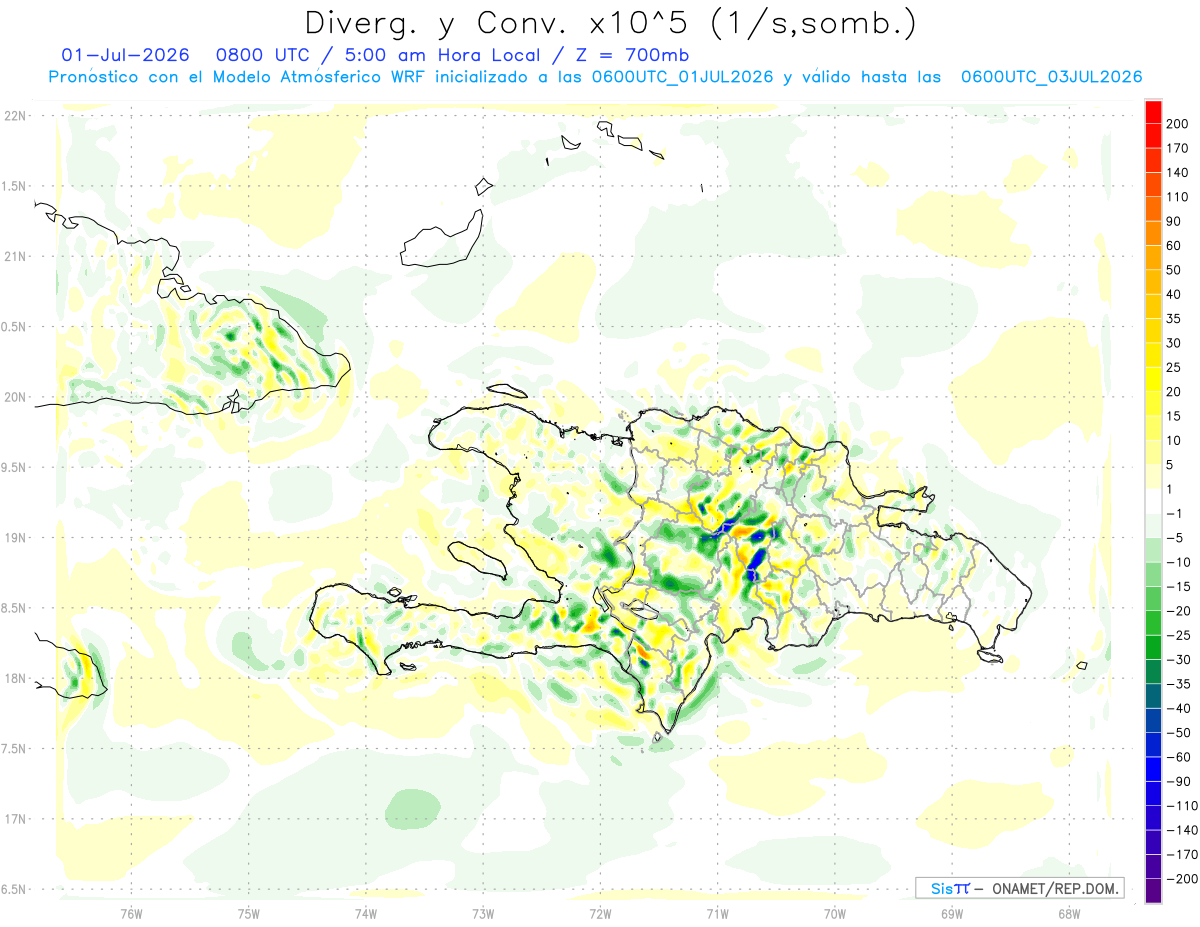The image size is (1200, 927).
Task: Click the latitude label '1.5N'
Action: pos(14,186)
